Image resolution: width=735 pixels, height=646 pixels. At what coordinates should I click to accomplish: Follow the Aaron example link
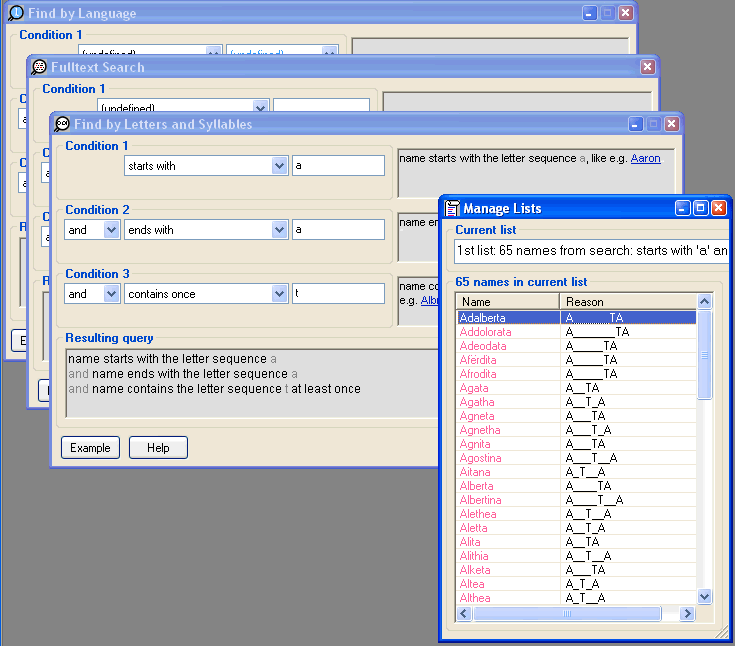tap(645, 158)
